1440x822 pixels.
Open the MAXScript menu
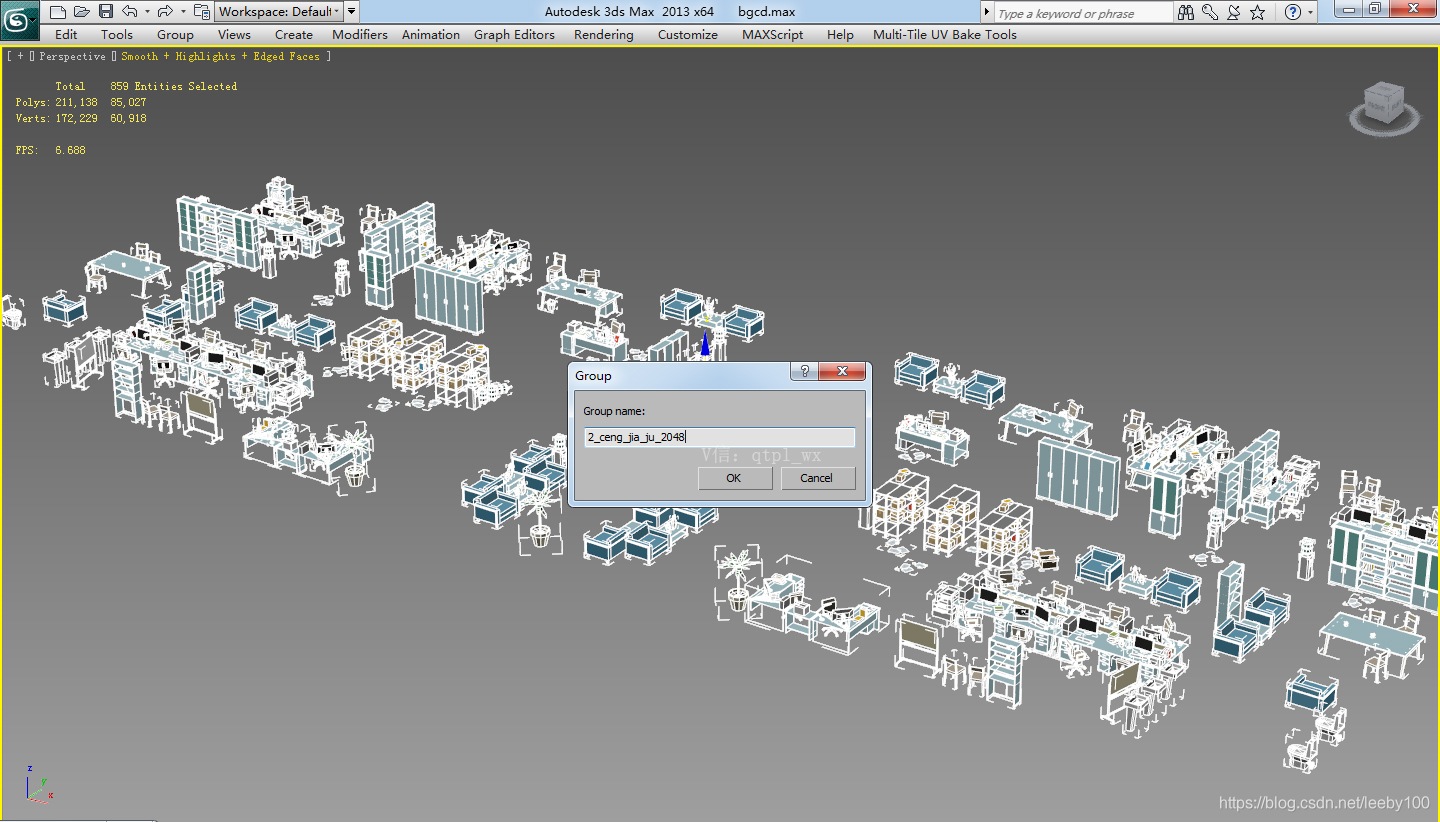click(x=772, y=34)
